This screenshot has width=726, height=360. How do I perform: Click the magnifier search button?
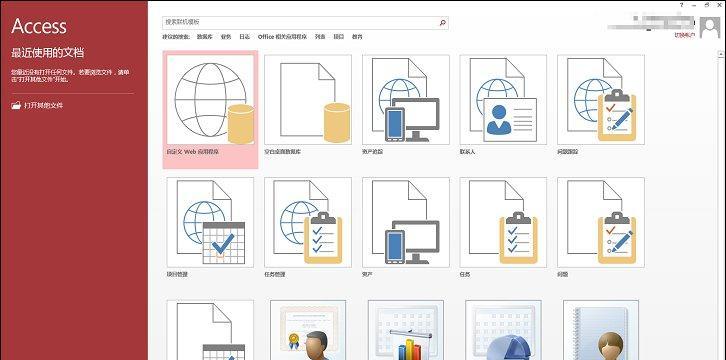pos(443,22)
